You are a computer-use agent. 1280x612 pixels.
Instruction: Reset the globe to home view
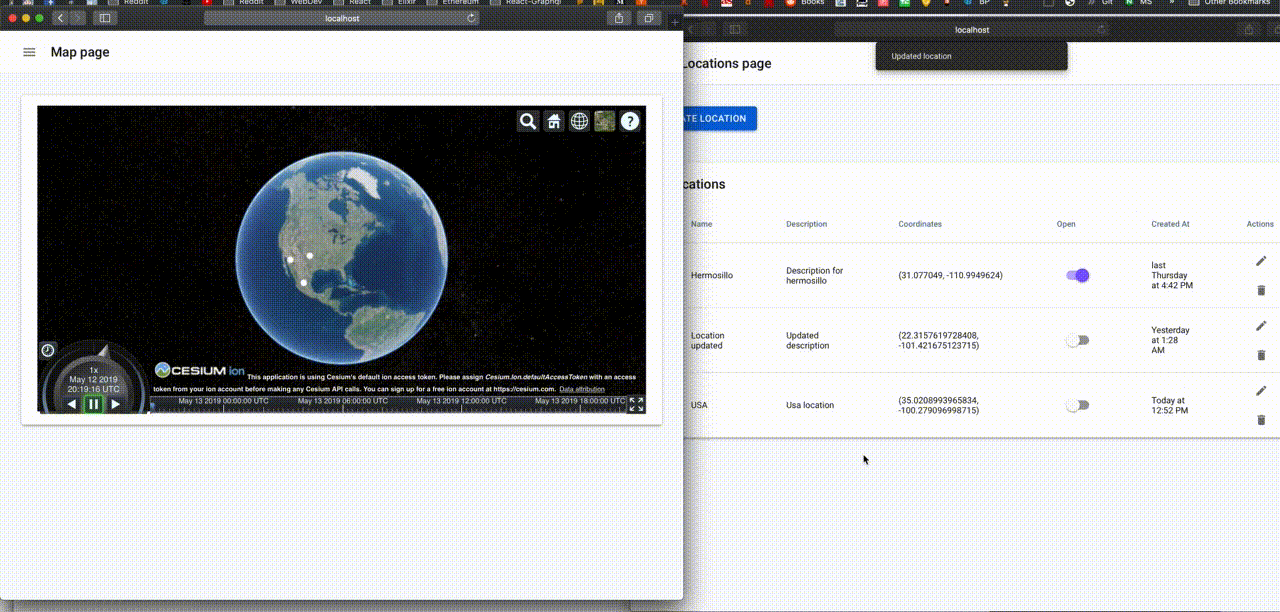tap(554, 121)
